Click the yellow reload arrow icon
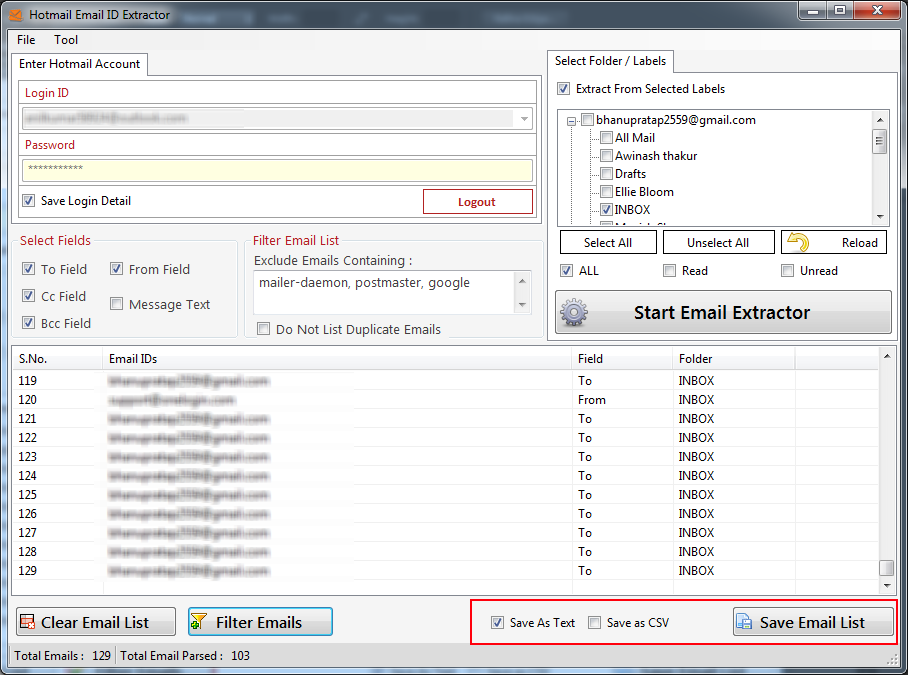Image resolution: width=908 pixels, height=675 pixels. point(799,242)
